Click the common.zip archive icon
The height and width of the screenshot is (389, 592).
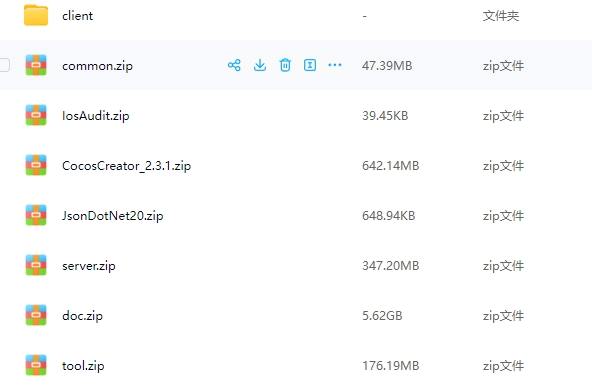pyautogui.click(x=36, y=65)
